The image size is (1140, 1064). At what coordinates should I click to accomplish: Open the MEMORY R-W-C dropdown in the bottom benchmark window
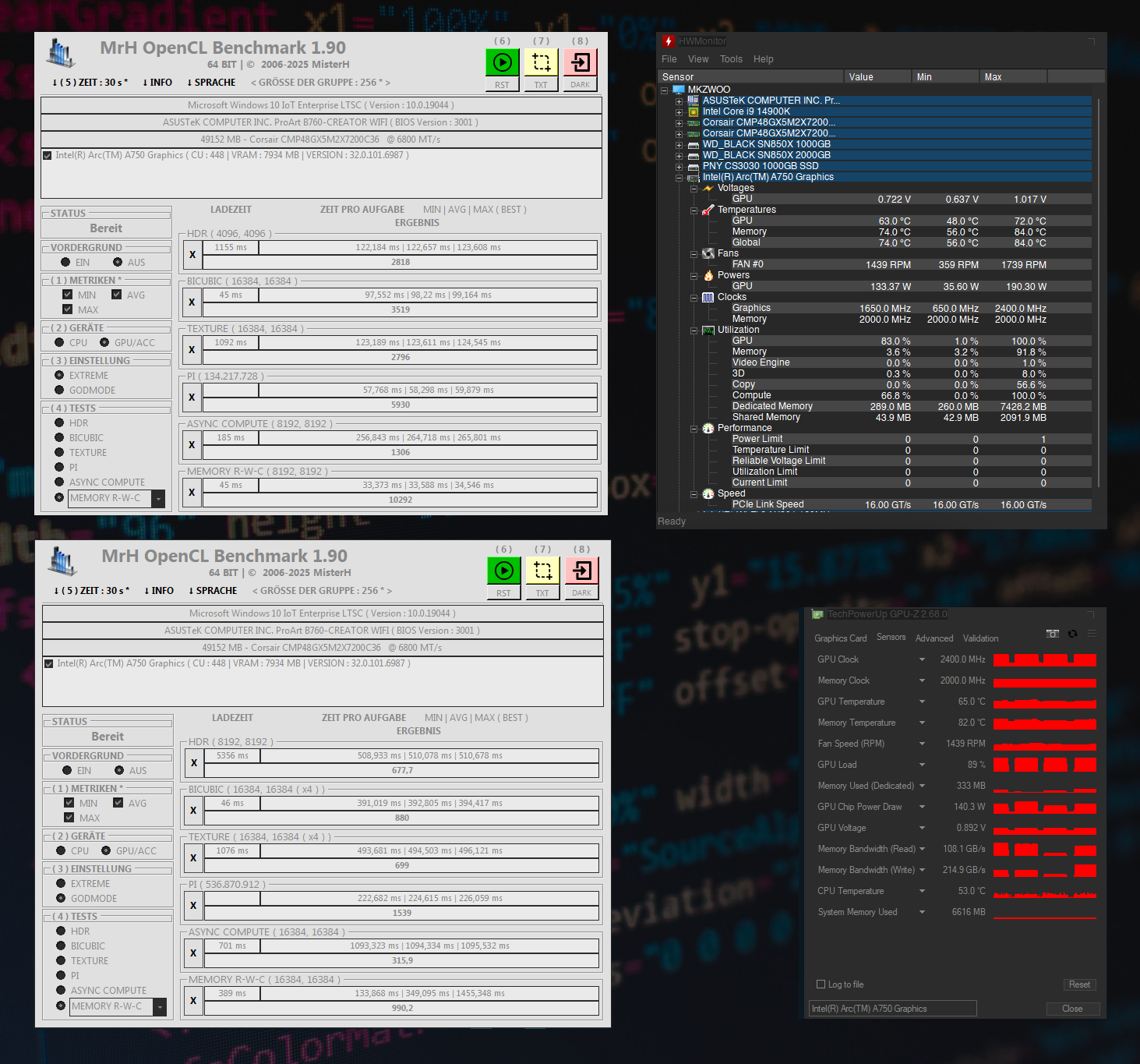[160, 1006]
